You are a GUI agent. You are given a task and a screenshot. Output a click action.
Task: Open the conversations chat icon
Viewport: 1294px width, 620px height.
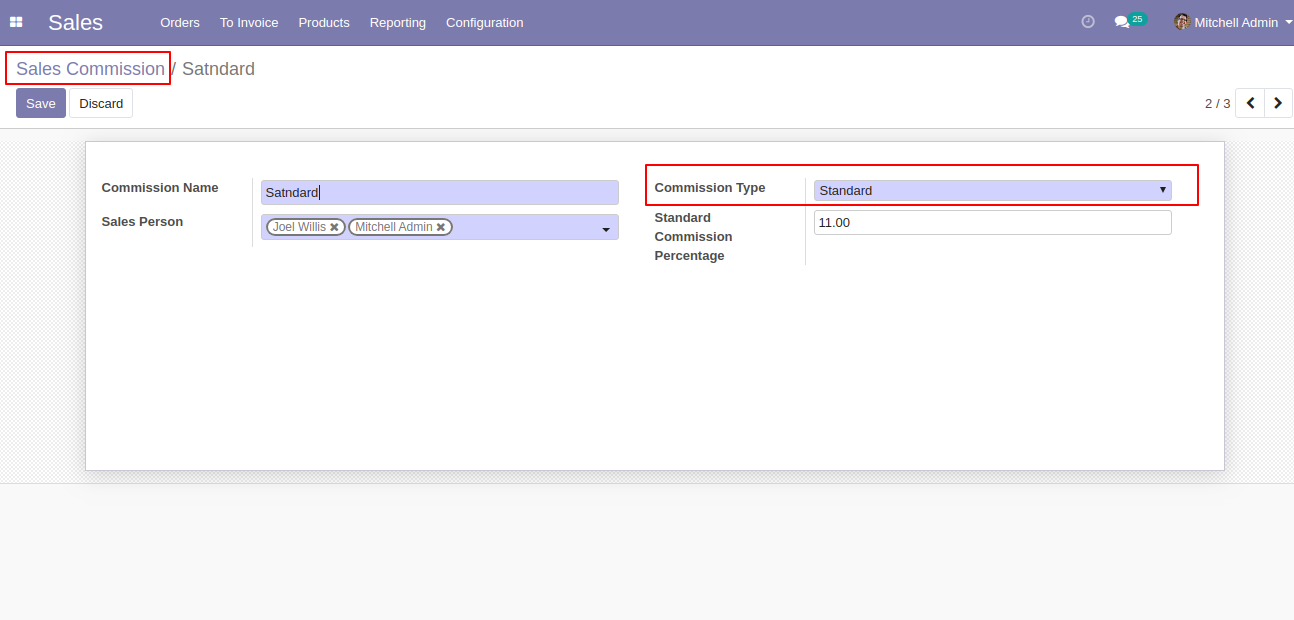[x=1121, y=22]
